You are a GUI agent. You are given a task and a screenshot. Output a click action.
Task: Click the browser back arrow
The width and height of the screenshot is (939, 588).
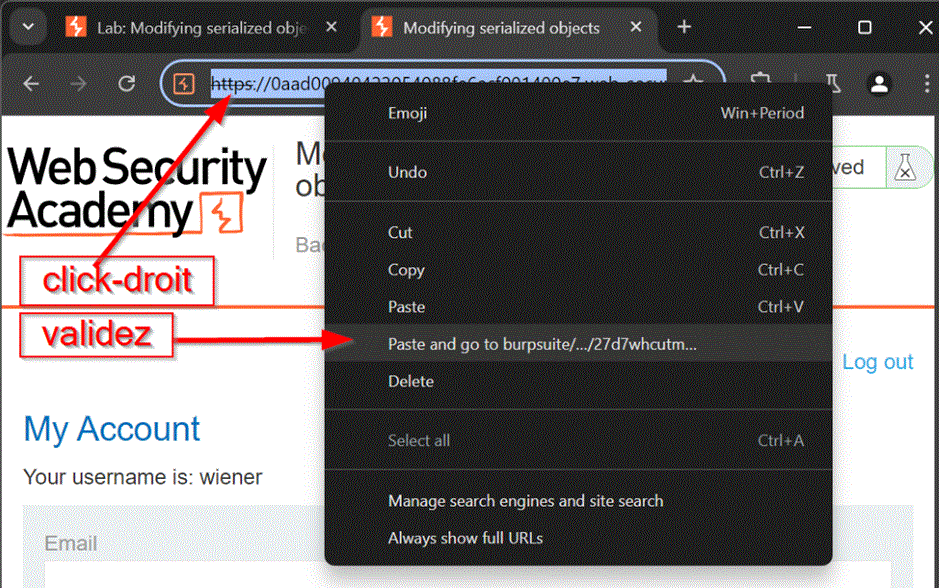tap(31, 84)
